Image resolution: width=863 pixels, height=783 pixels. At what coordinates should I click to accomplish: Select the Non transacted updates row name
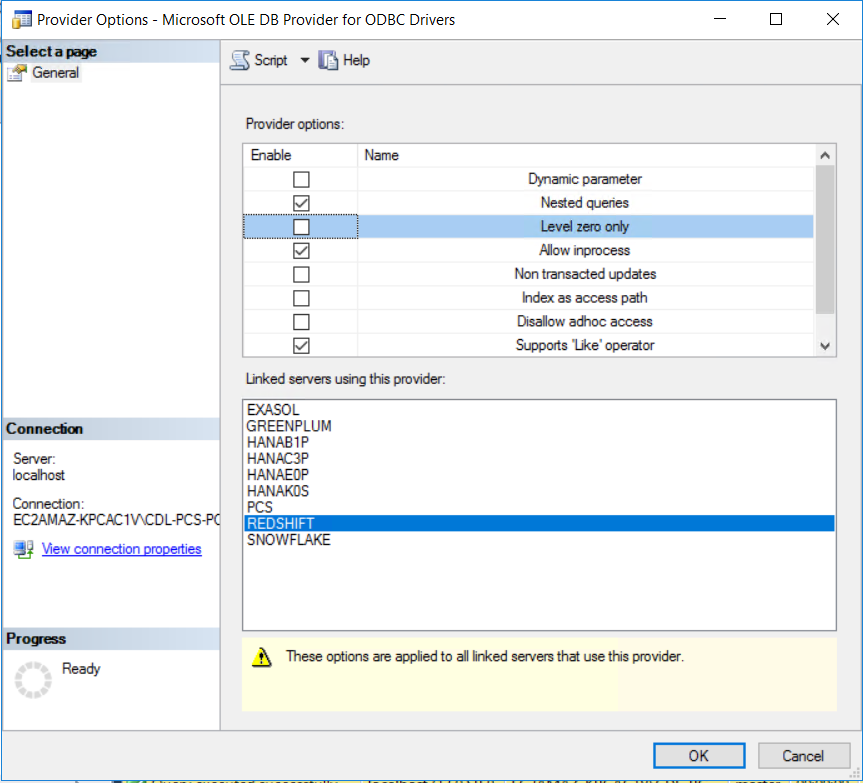pos(585,274)
